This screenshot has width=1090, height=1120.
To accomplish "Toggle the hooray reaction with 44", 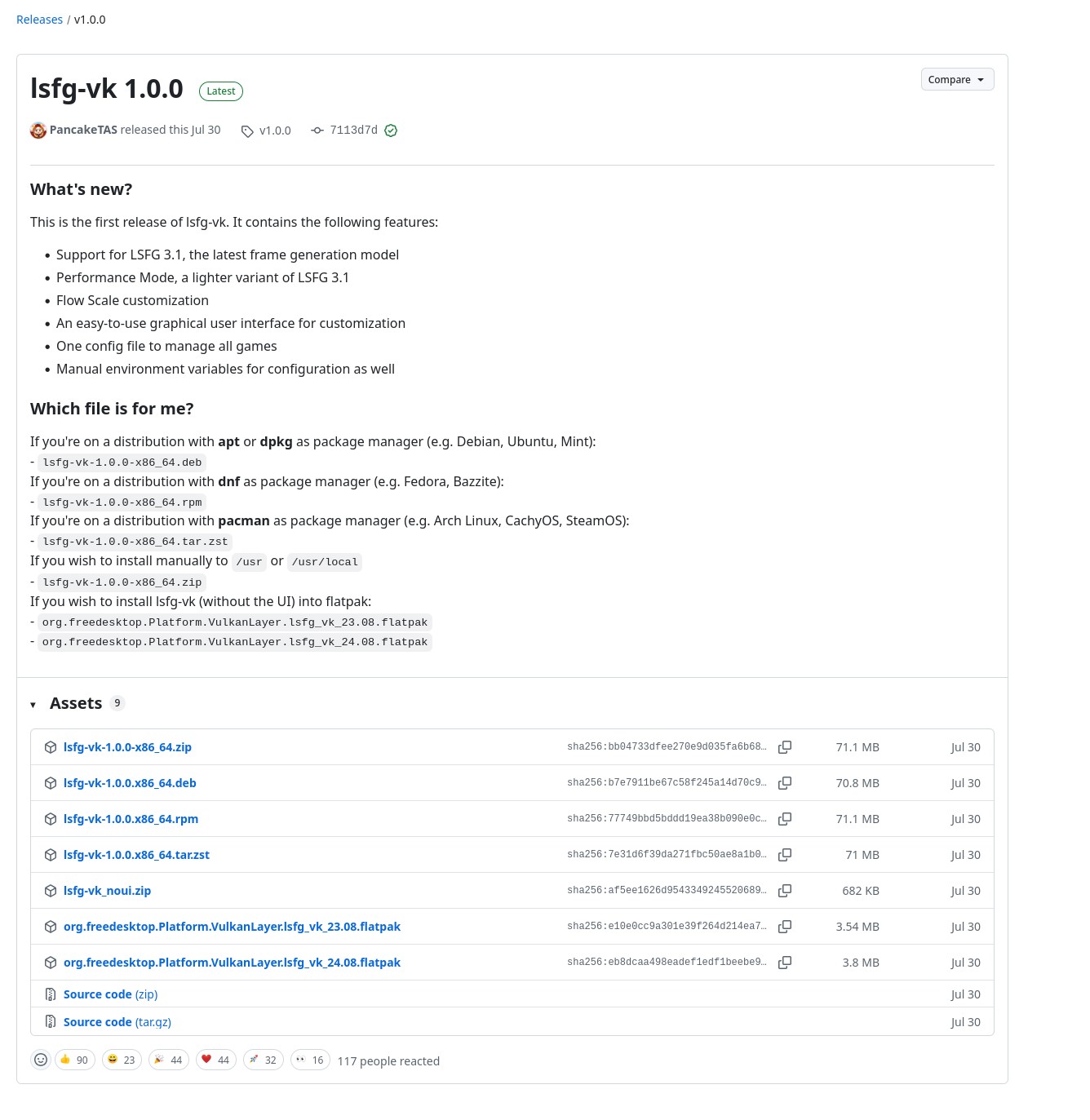I will coord(169,1060).
